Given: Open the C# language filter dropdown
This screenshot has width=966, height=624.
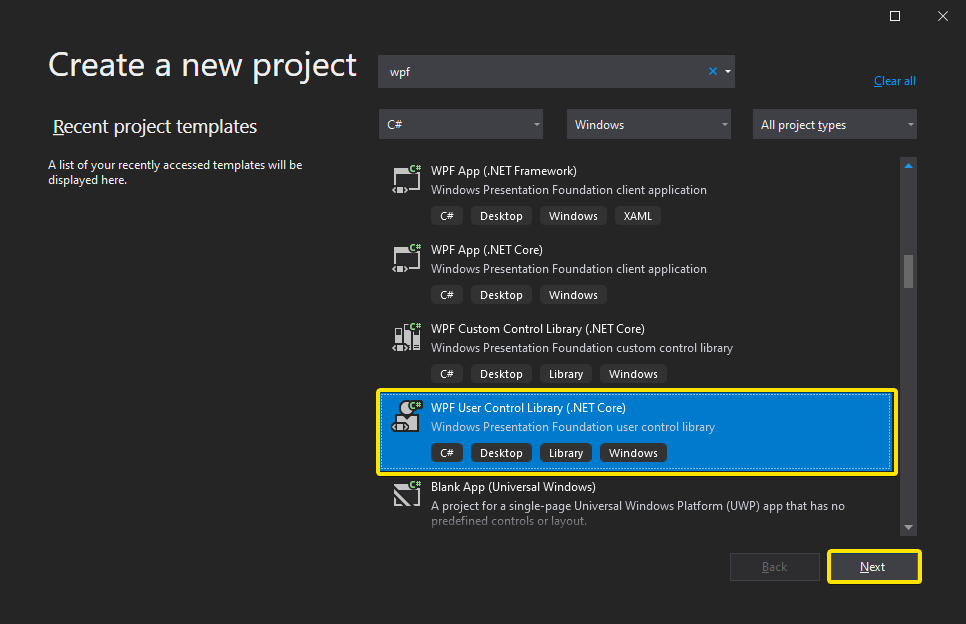Looking at the screenshot, I should click(x=461, y=124).
